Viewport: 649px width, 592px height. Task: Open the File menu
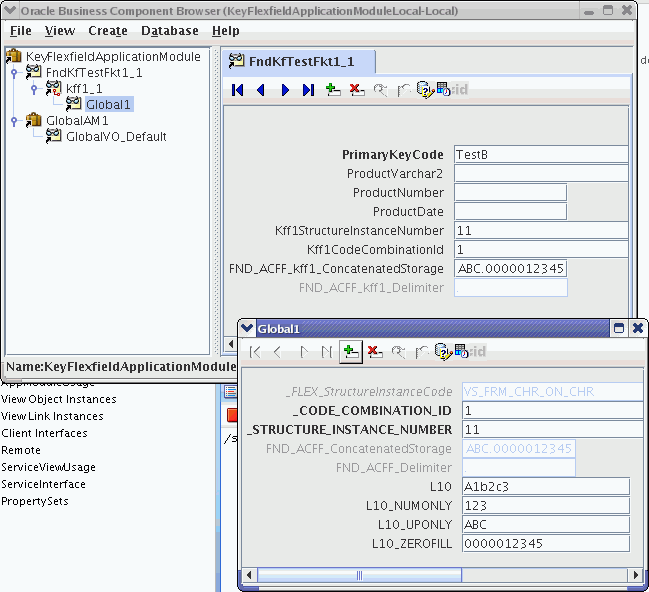21,31
